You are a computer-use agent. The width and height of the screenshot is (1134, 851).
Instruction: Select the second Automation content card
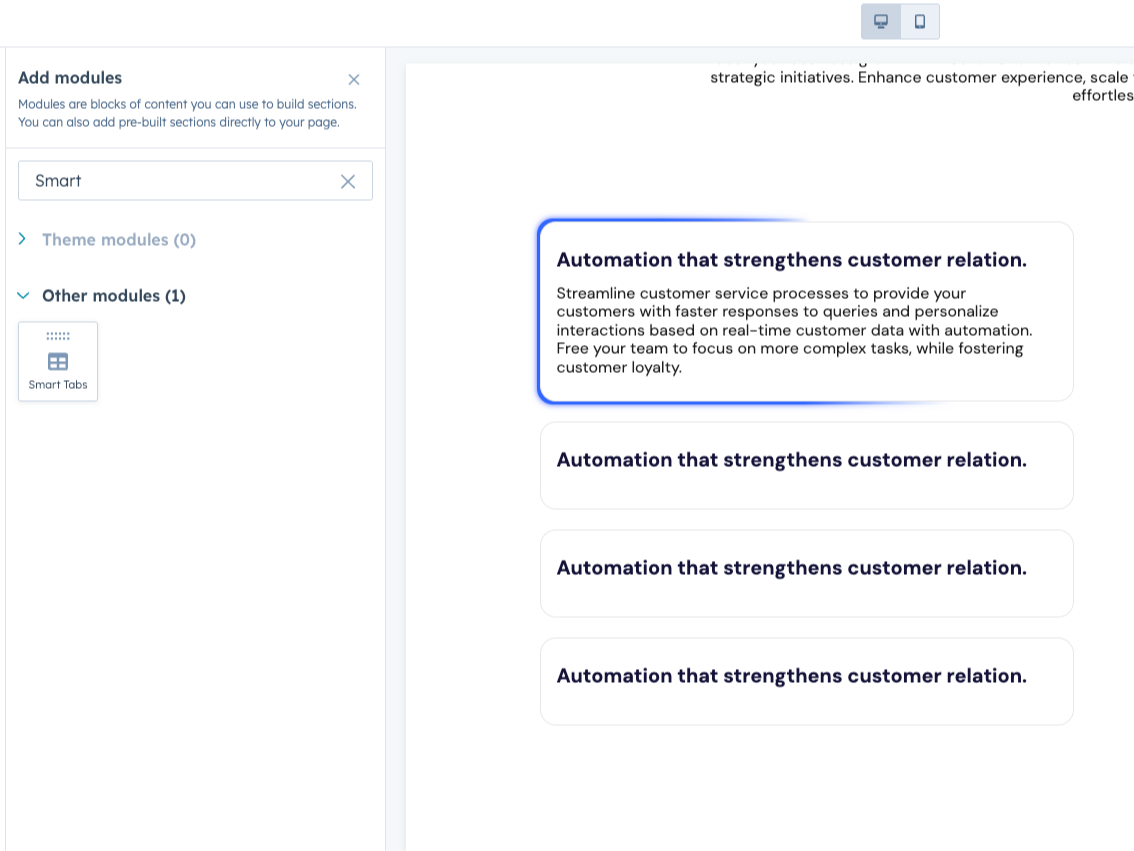807,465
